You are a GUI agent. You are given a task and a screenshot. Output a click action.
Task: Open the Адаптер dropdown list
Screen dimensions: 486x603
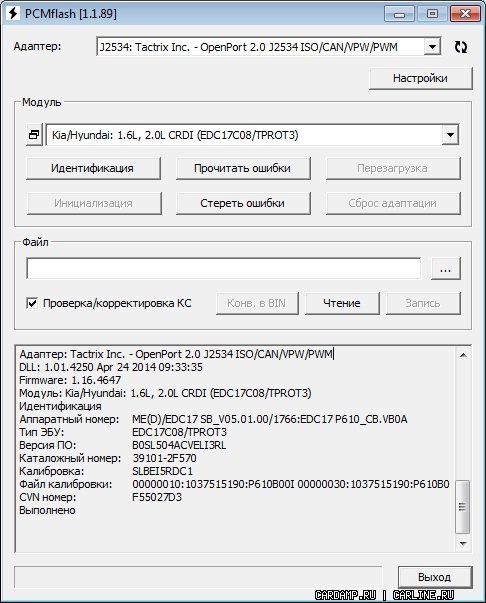pos(433,47)
